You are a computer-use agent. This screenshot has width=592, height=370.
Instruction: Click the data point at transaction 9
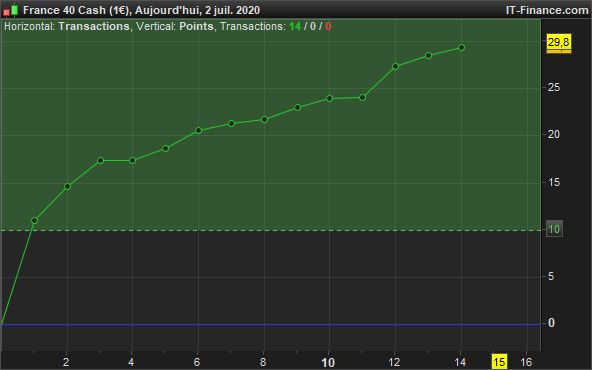298,108
